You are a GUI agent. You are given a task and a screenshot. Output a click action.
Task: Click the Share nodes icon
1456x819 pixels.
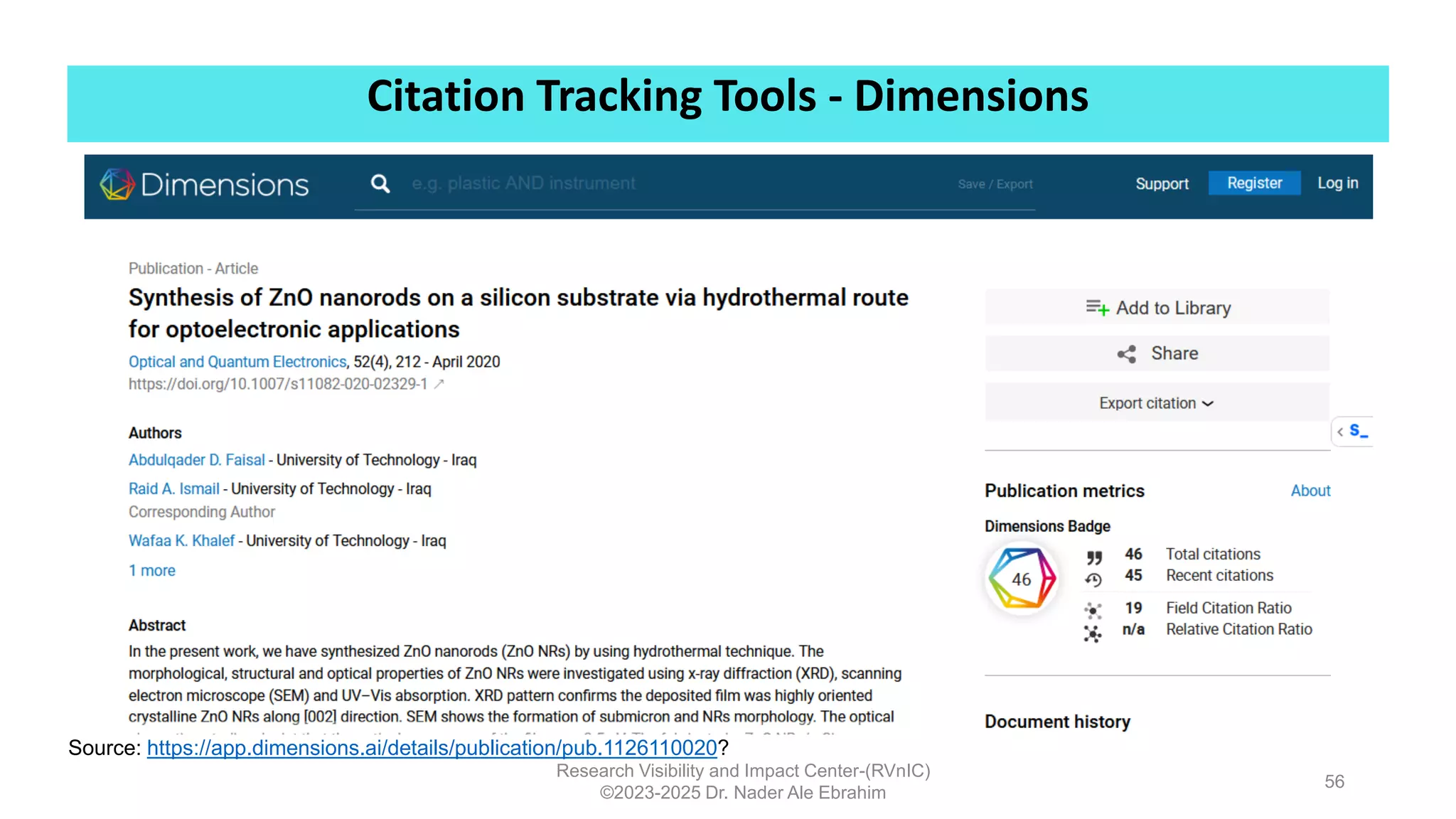click(x=1127, y=354)
